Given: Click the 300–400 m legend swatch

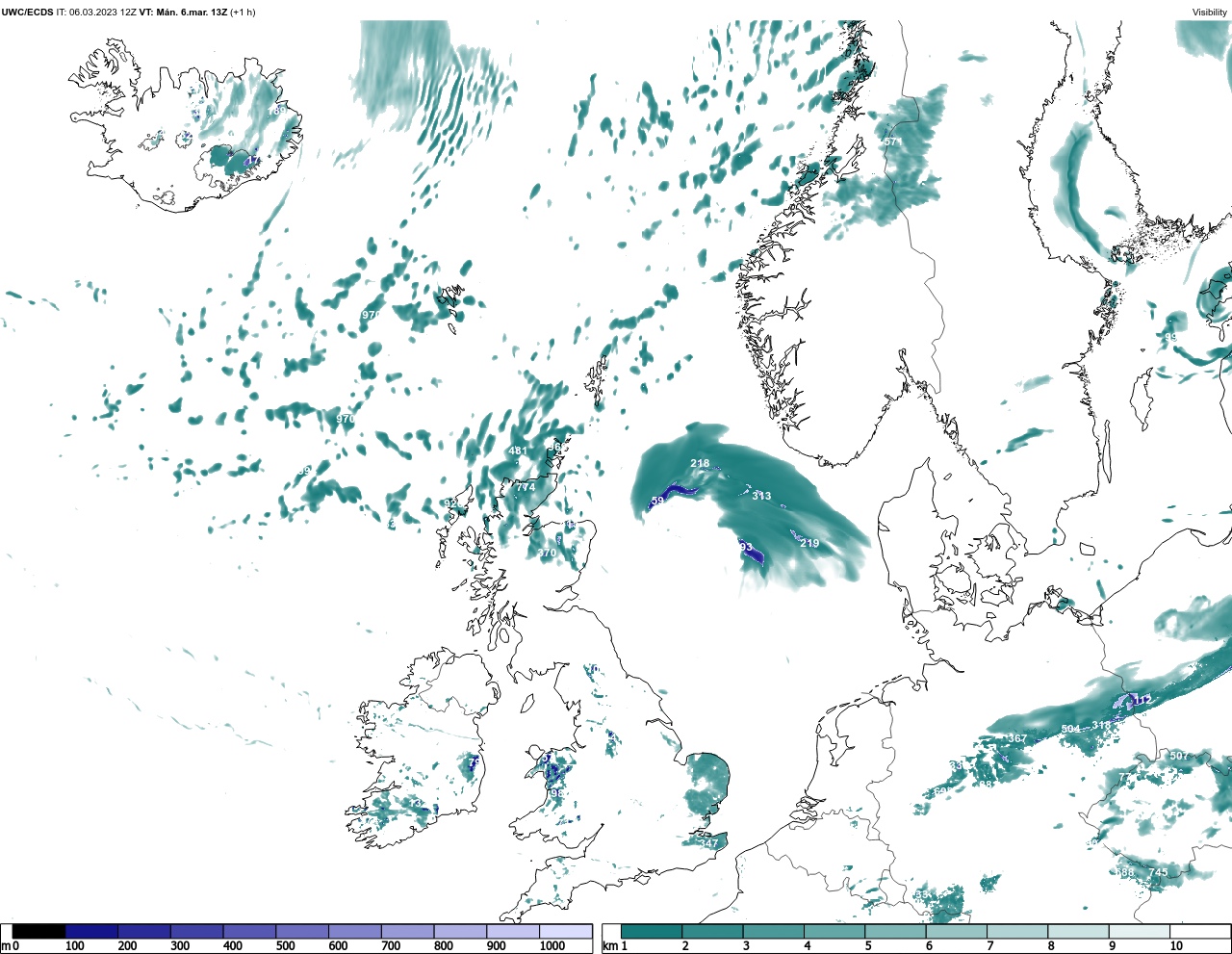Looking at the screenshot, I should pos(196,931).
